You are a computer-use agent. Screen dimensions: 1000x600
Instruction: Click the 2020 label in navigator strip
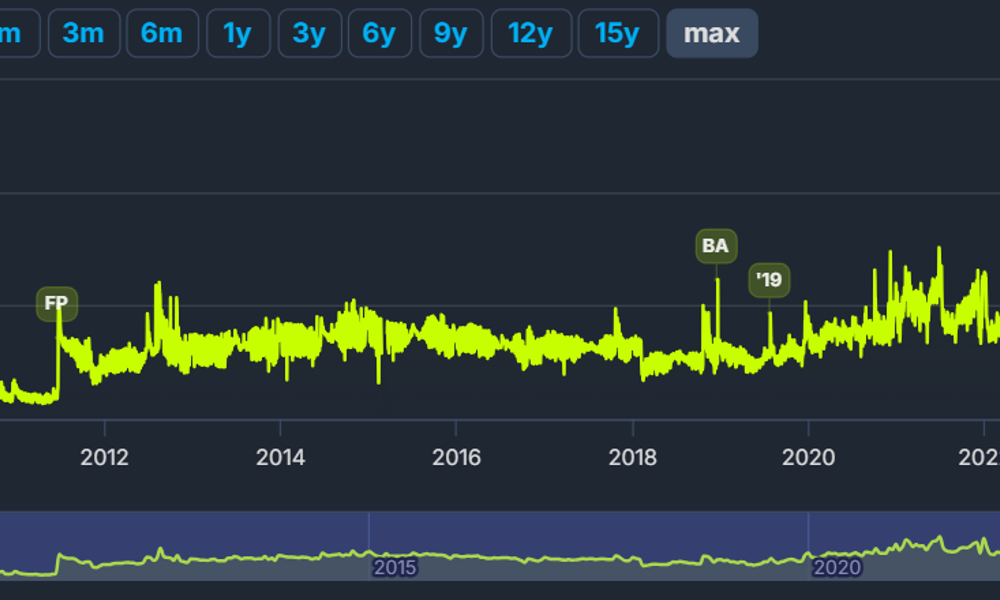[836, 568]
